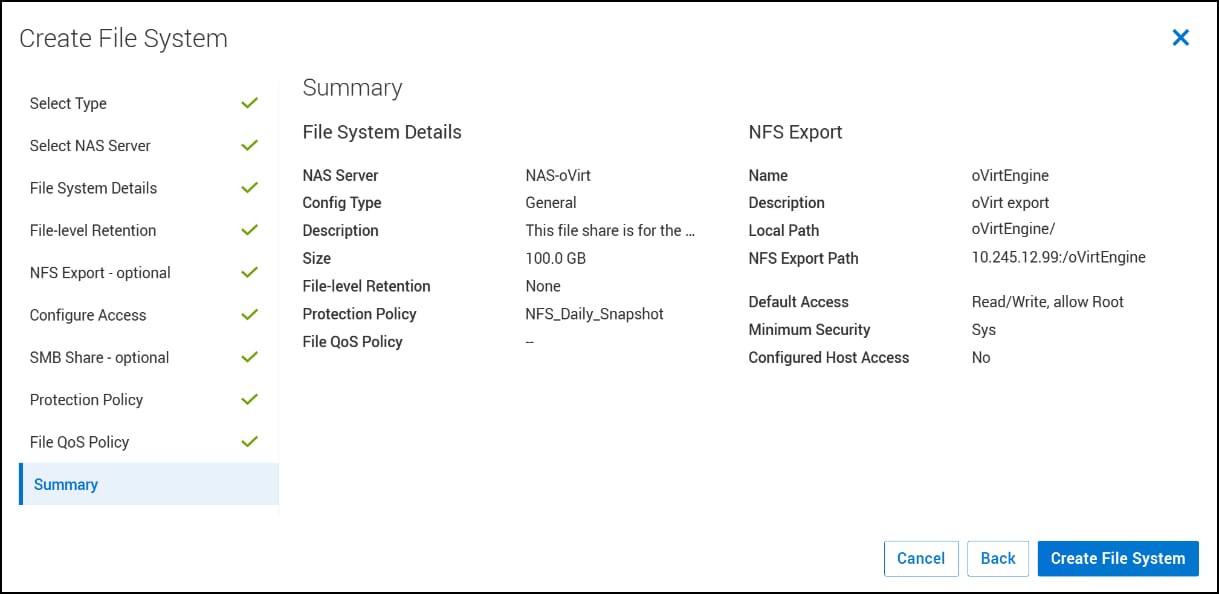Click checkmark icon next to Select Type
The width and height of the screenshot is (1219, 594).
coord(250,103)
